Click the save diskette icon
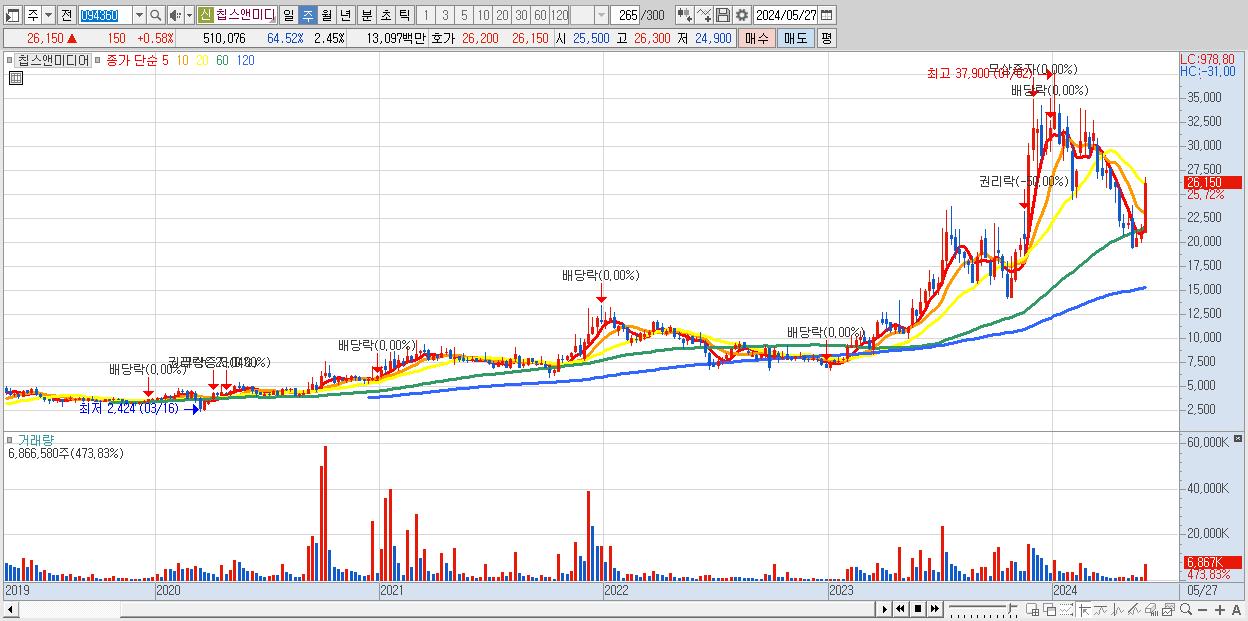This screenshot has height=621, width=1248. [x=723, y=15]
